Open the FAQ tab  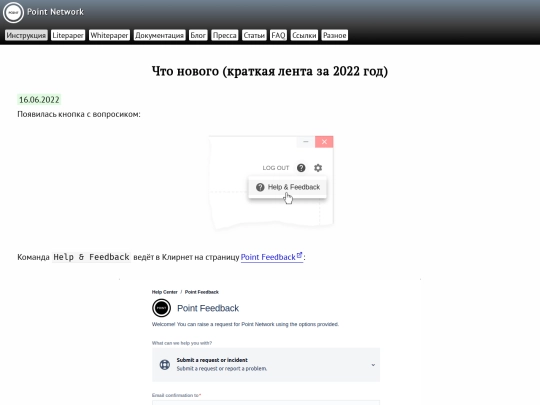point(278,35)
